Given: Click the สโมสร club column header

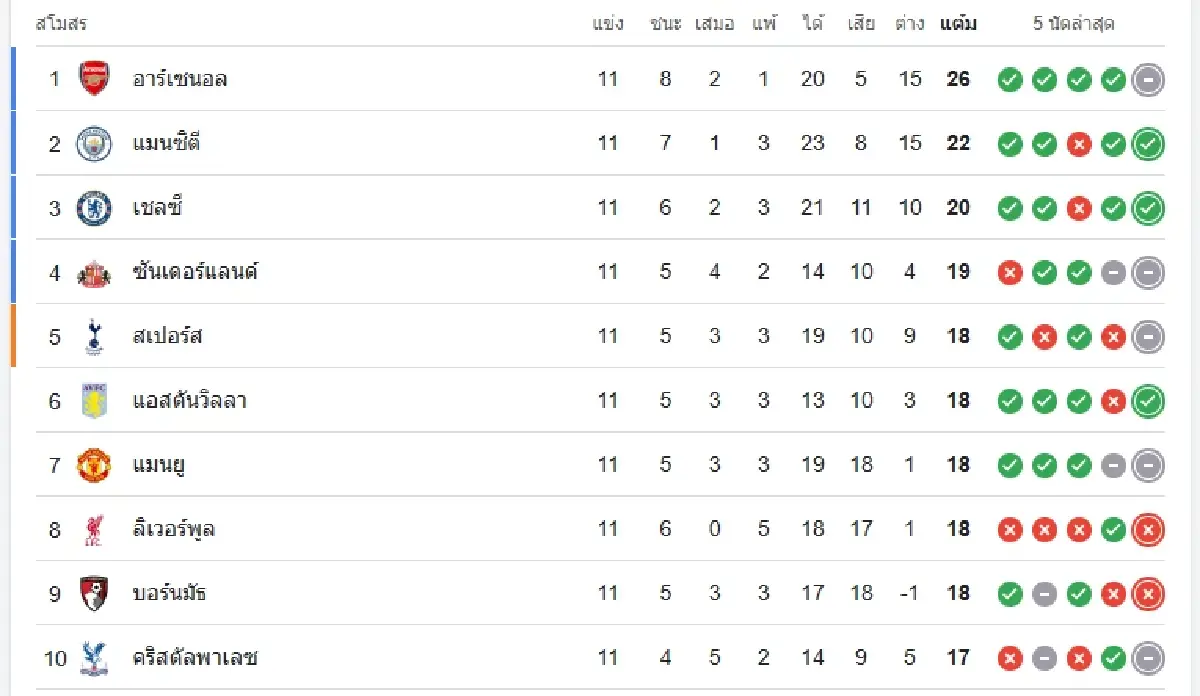Looking at the screenshot, I should [x=61, y=24].
